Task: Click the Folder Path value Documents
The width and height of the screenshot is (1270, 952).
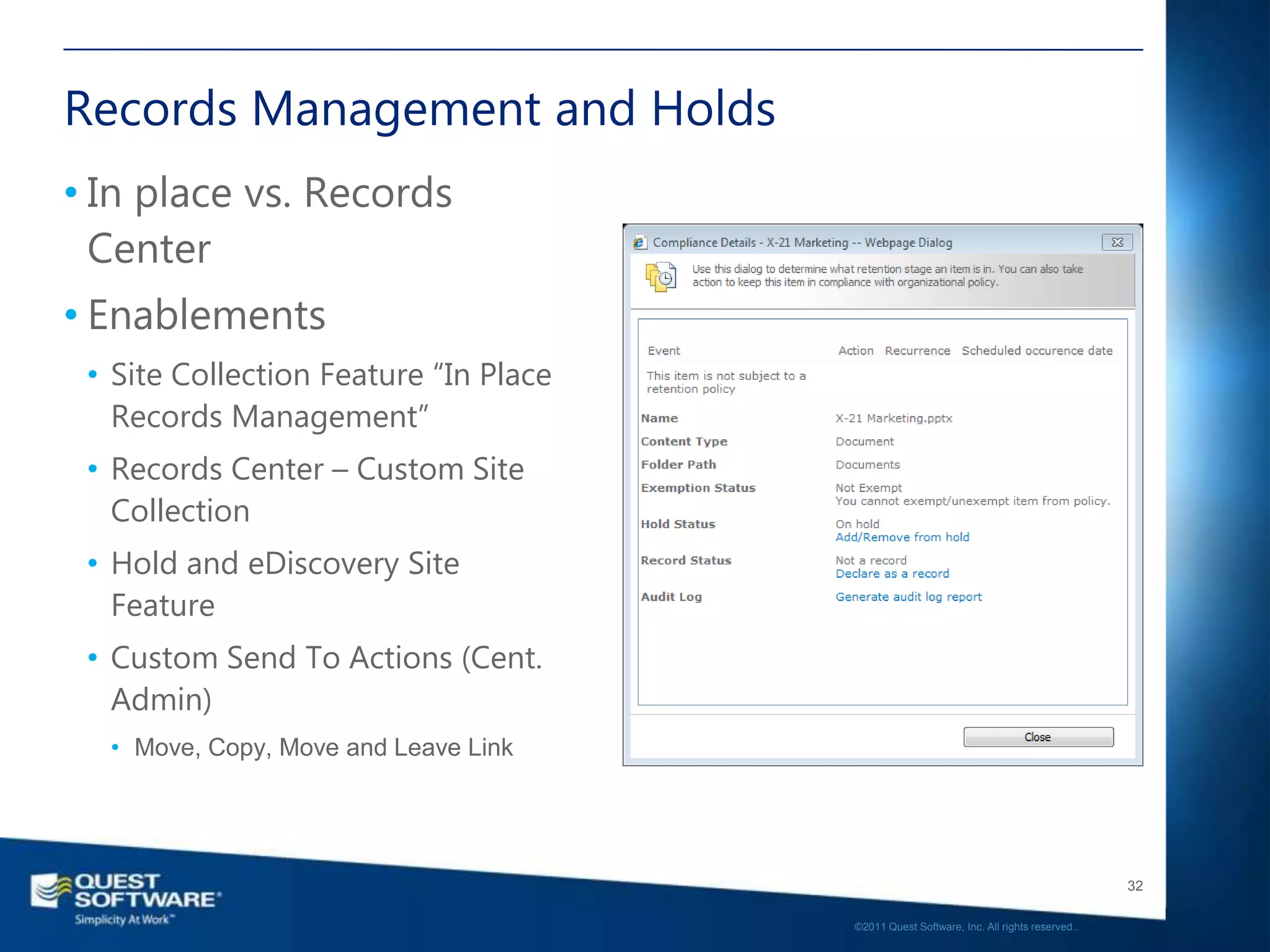Action: pyautogui.click(x=868, y=465)
